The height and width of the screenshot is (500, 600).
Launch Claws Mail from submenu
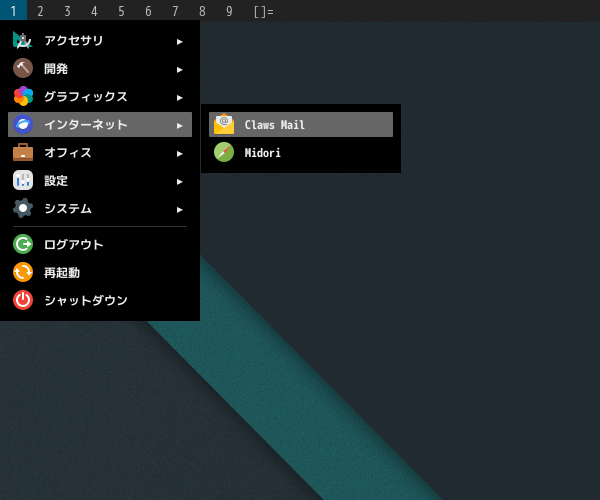click(x=301, y=124)
